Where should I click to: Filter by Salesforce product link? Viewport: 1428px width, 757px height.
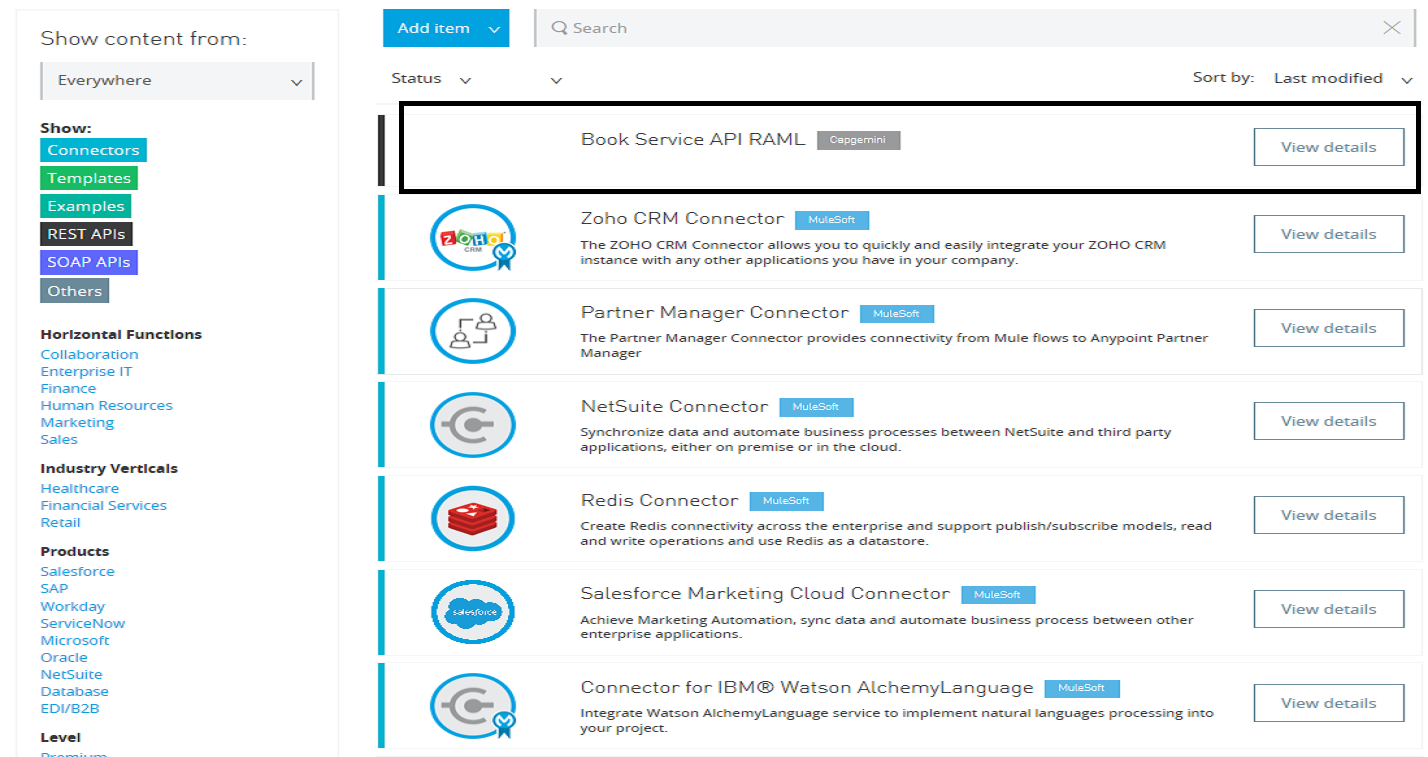click(x=77, y=571)
